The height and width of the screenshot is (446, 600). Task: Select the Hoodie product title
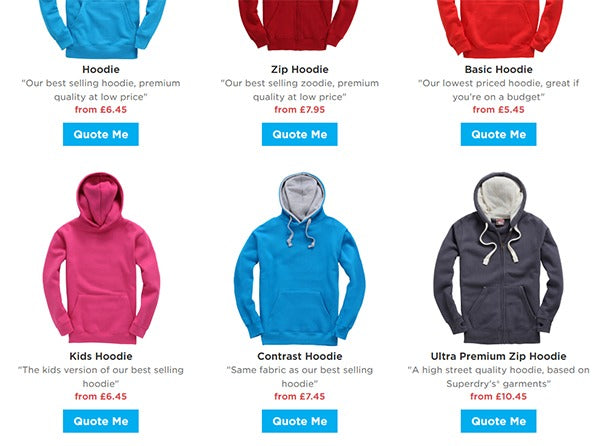coord(101,69)
